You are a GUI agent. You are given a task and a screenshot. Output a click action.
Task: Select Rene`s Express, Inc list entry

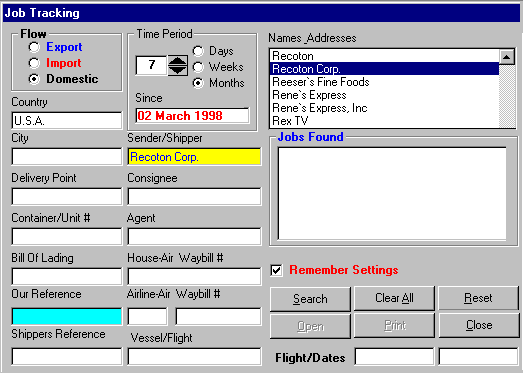384,108
